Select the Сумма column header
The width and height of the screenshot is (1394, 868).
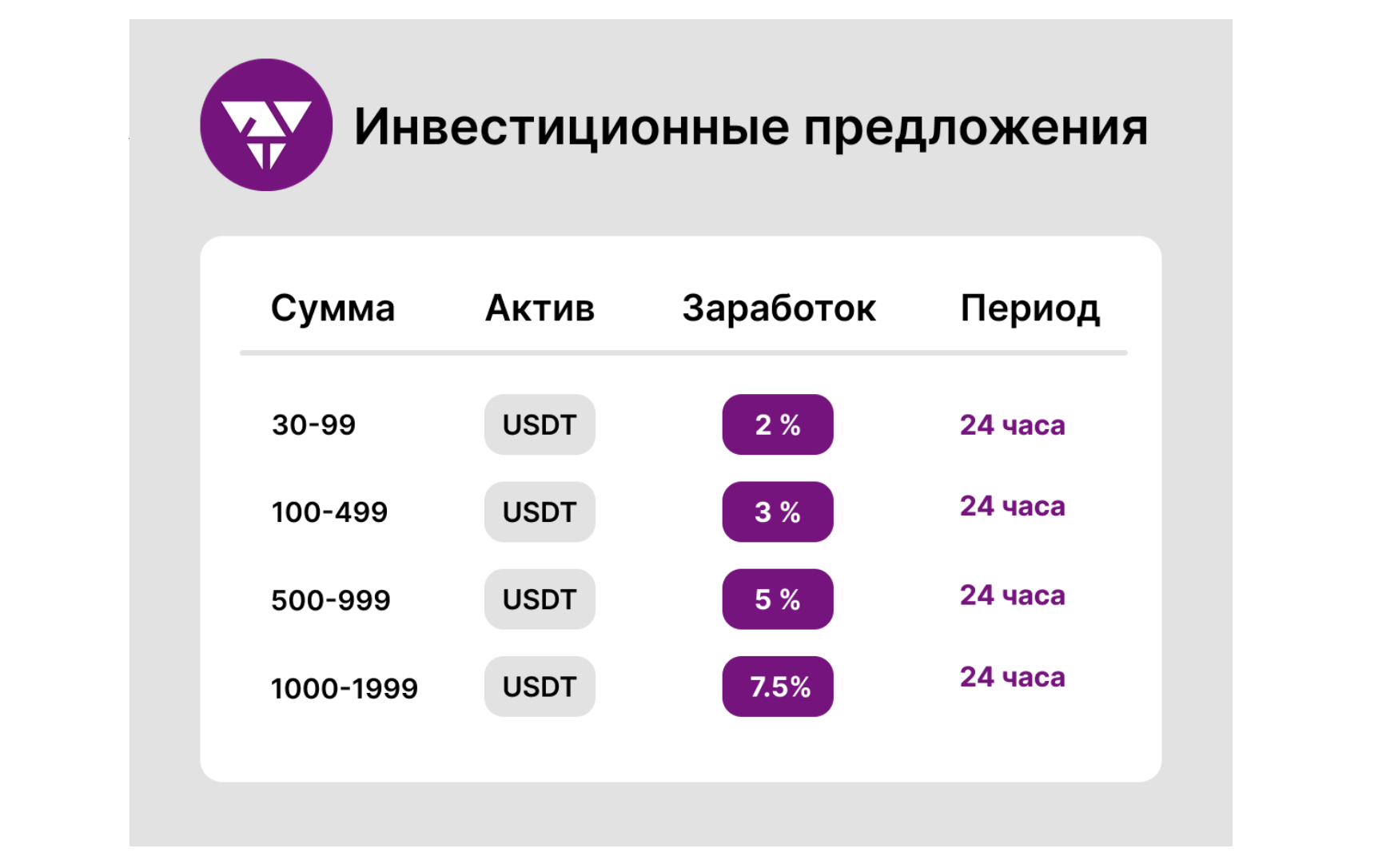tap(333, 309)
